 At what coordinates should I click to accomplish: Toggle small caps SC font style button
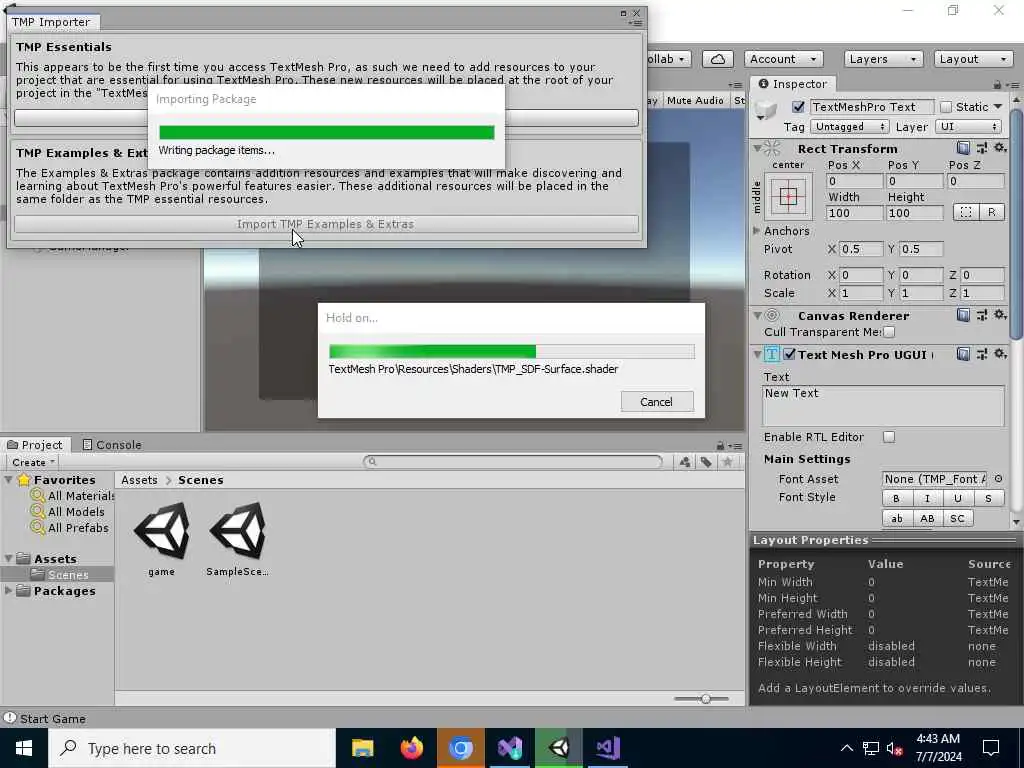(957, 519)
